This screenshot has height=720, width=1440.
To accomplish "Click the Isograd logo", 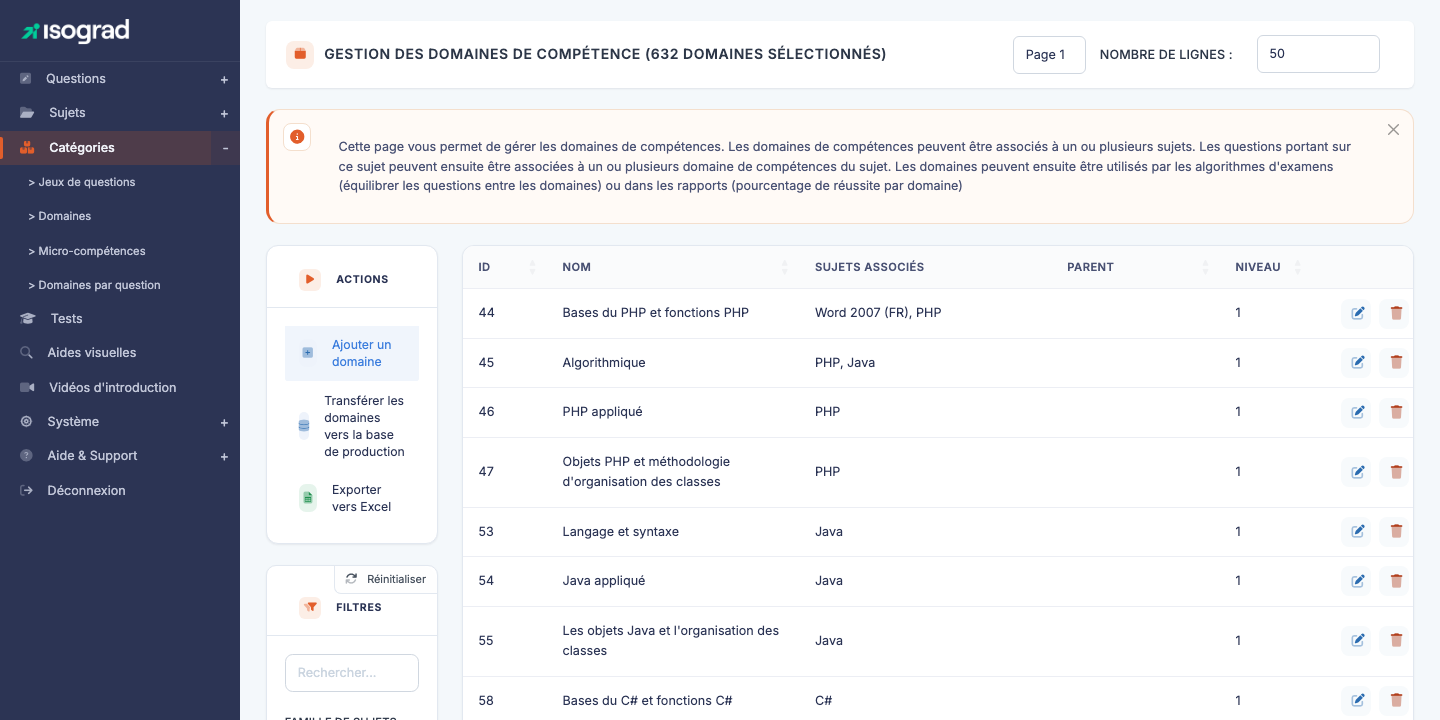I will pos(76,31).
